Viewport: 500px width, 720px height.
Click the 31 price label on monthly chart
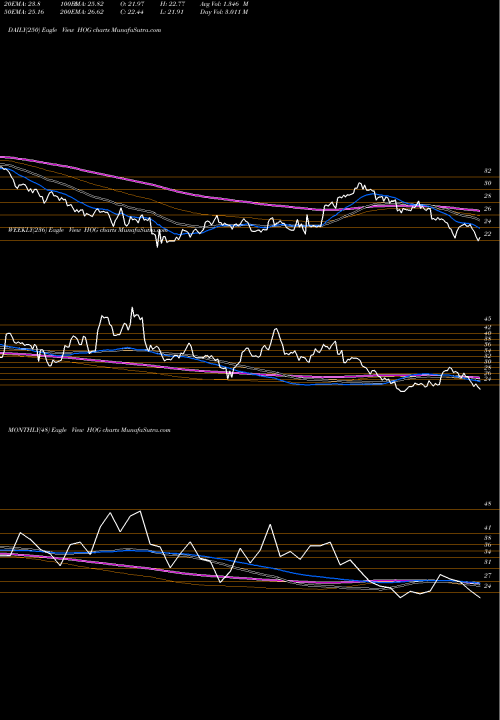[x=487, y=562]
